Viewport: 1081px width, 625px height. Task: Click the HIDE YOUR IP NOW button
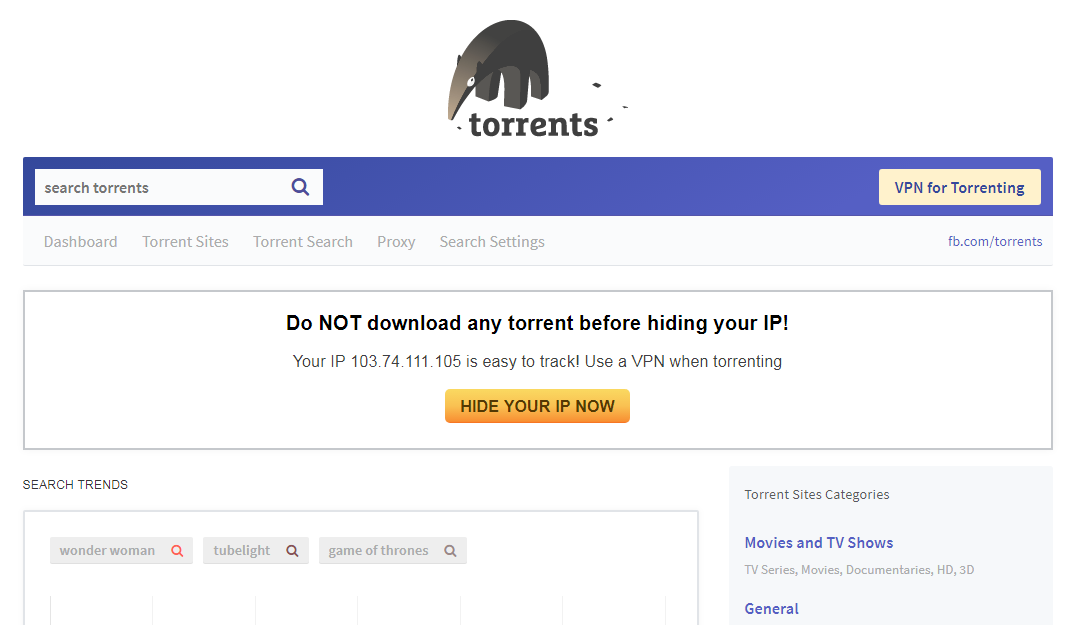point(537,406)
